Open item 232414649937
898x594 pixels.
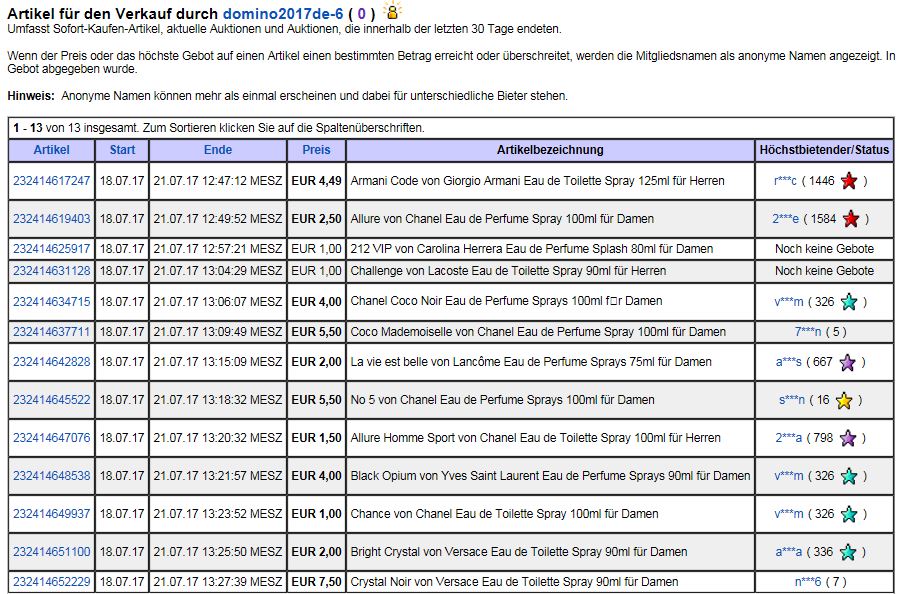click(52, 514)
